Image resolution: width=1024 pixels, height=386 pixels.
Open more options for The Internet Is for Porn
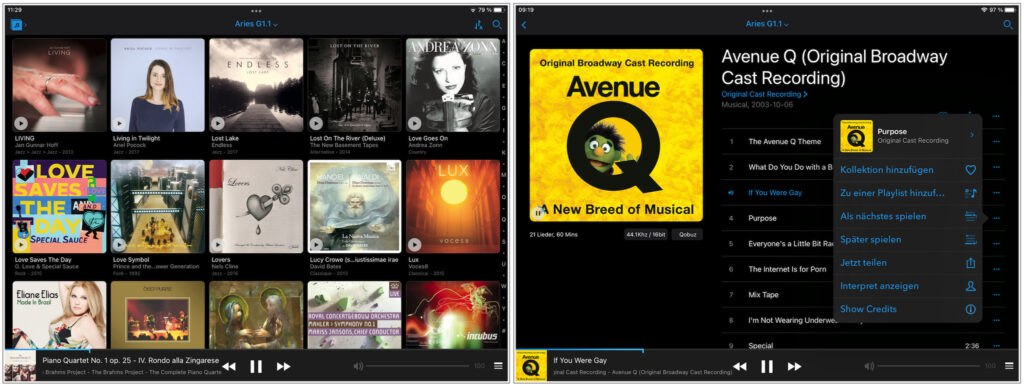pyautogui.click(x=996, y=269)
